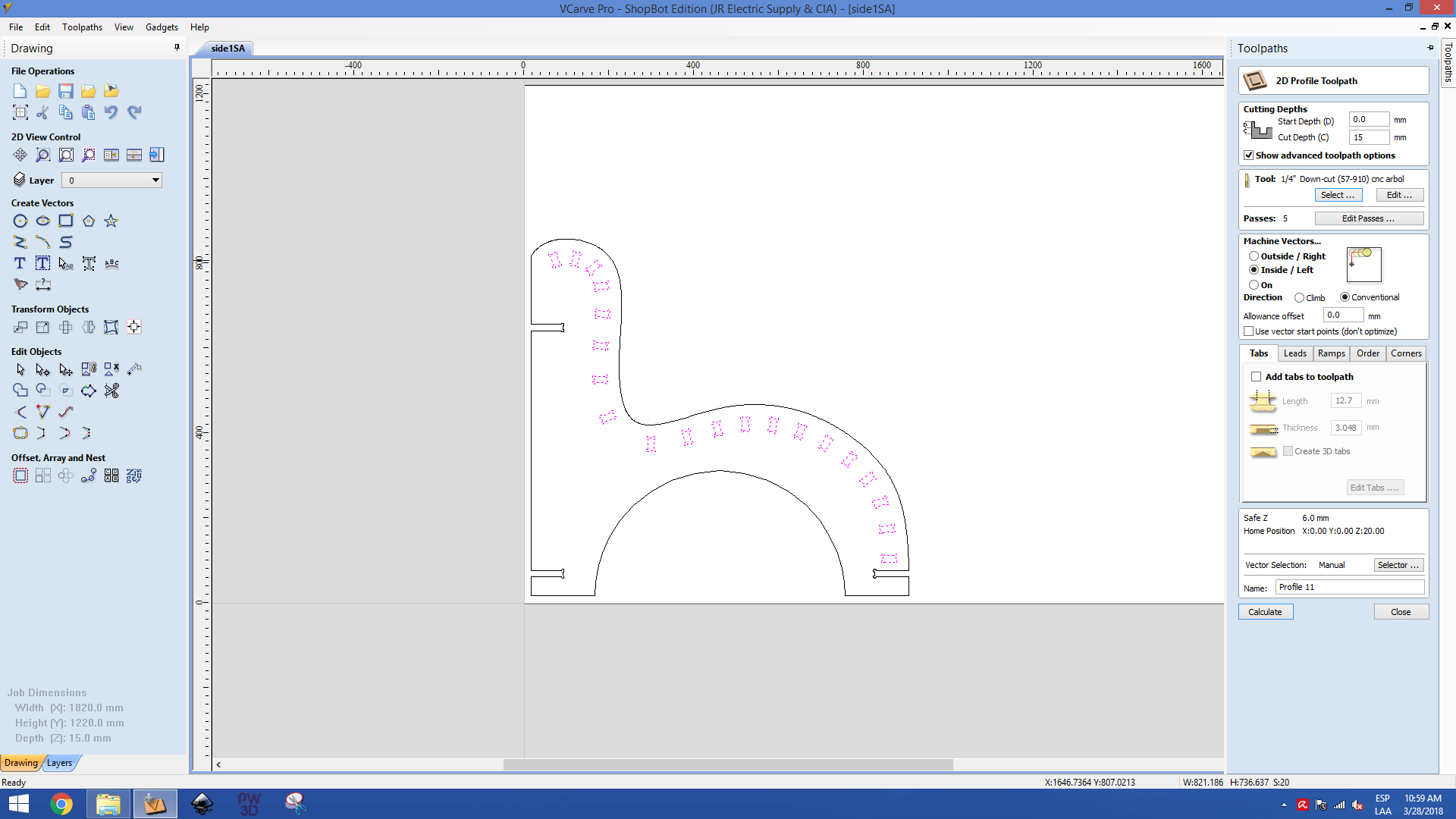Click the Start Depth input field

[x=1369, y=119]
